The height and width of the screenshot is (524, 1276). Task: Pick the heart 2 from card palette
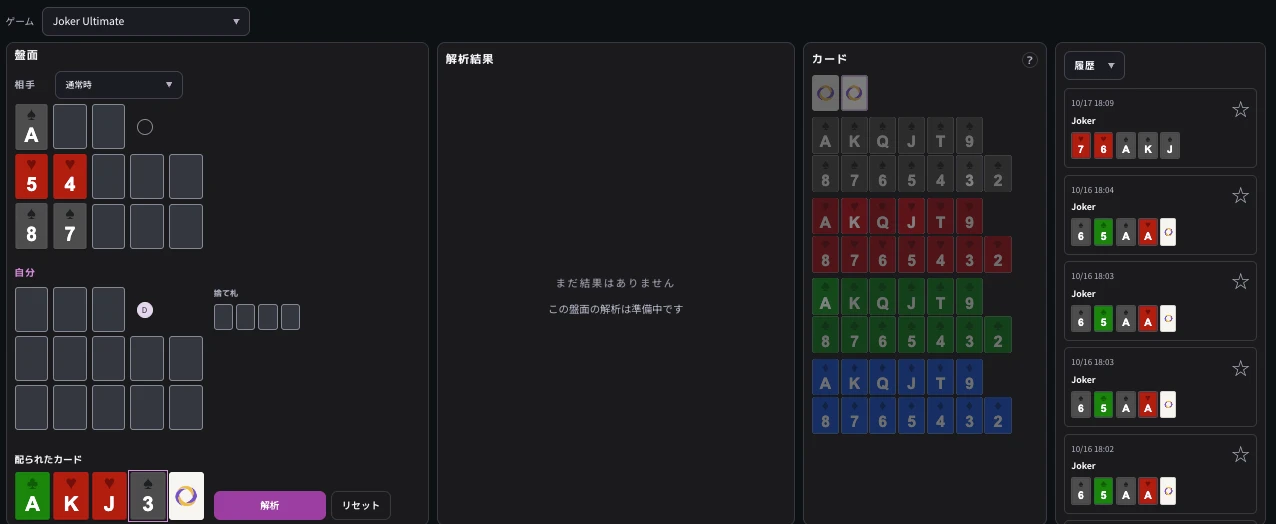(998, 255)
